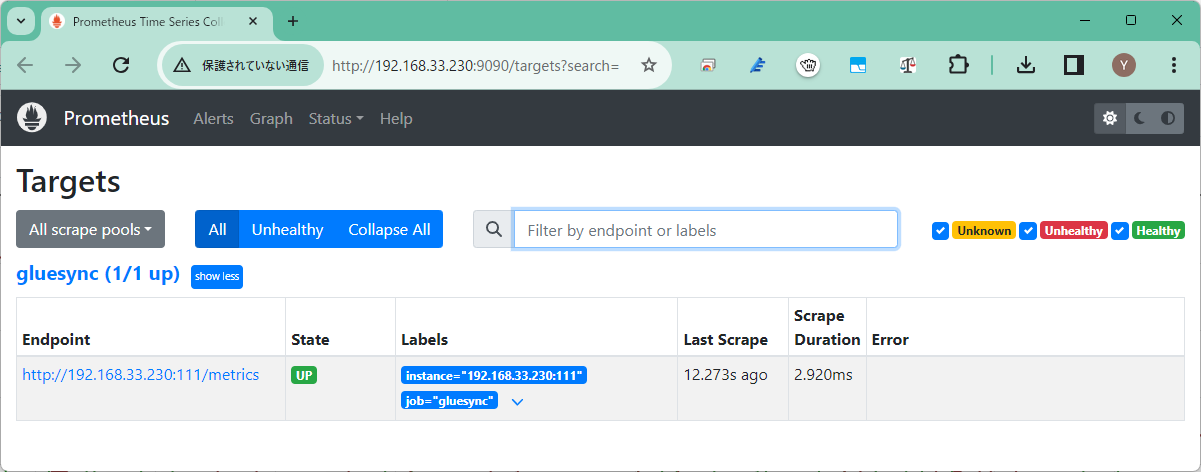Uncheck the Healthy state filter

click(x=1120, y=230)
